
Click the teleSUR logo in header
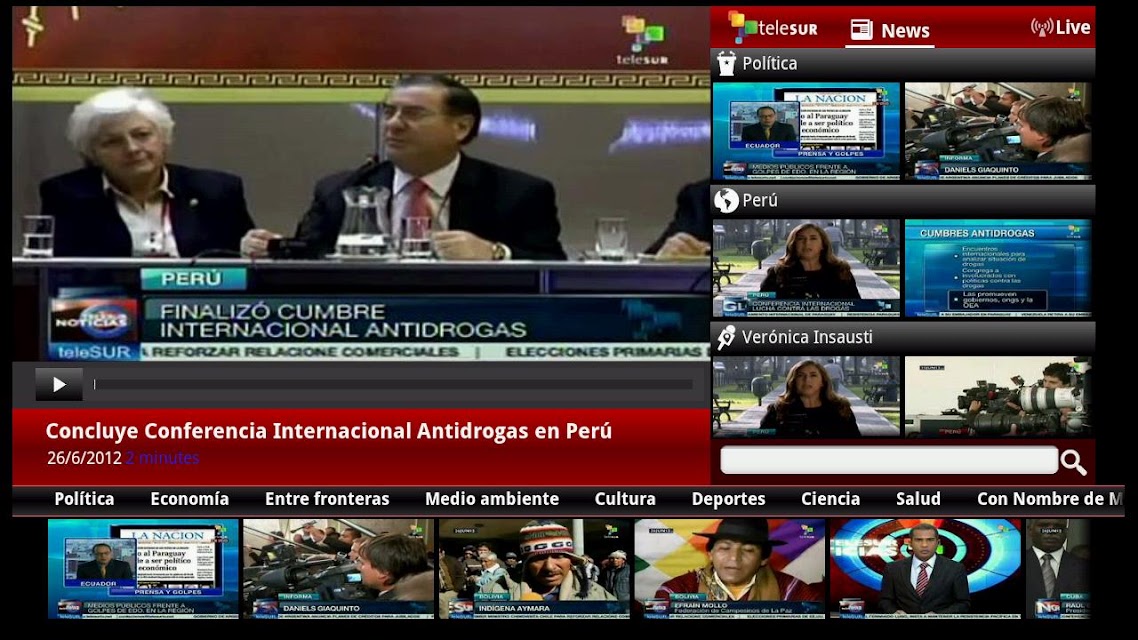(x=772, y=28)
